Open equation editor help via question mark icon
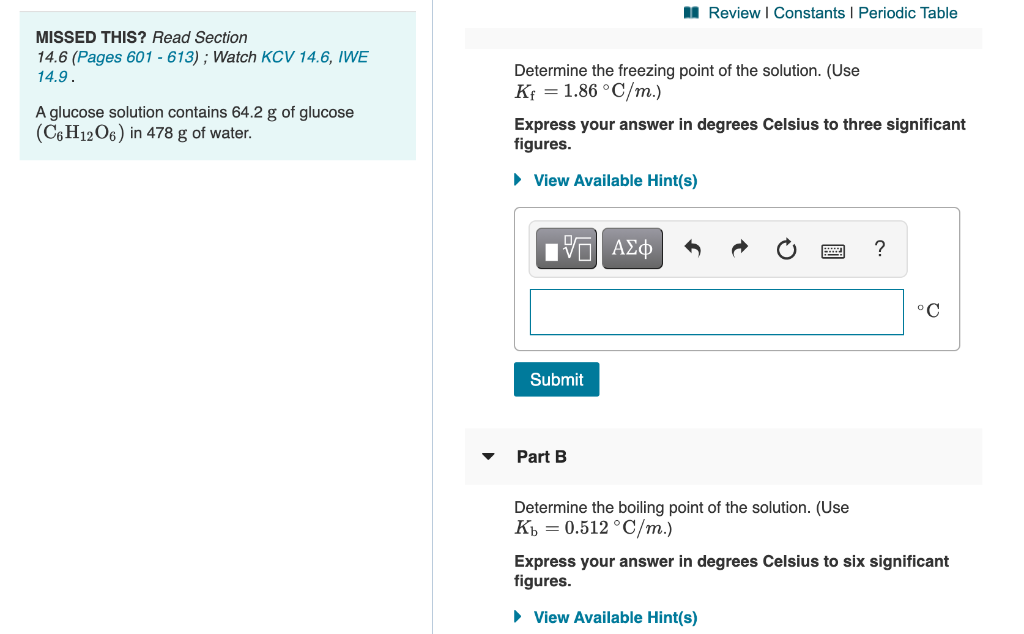1024x634 pixels. [x=879, y=248]
